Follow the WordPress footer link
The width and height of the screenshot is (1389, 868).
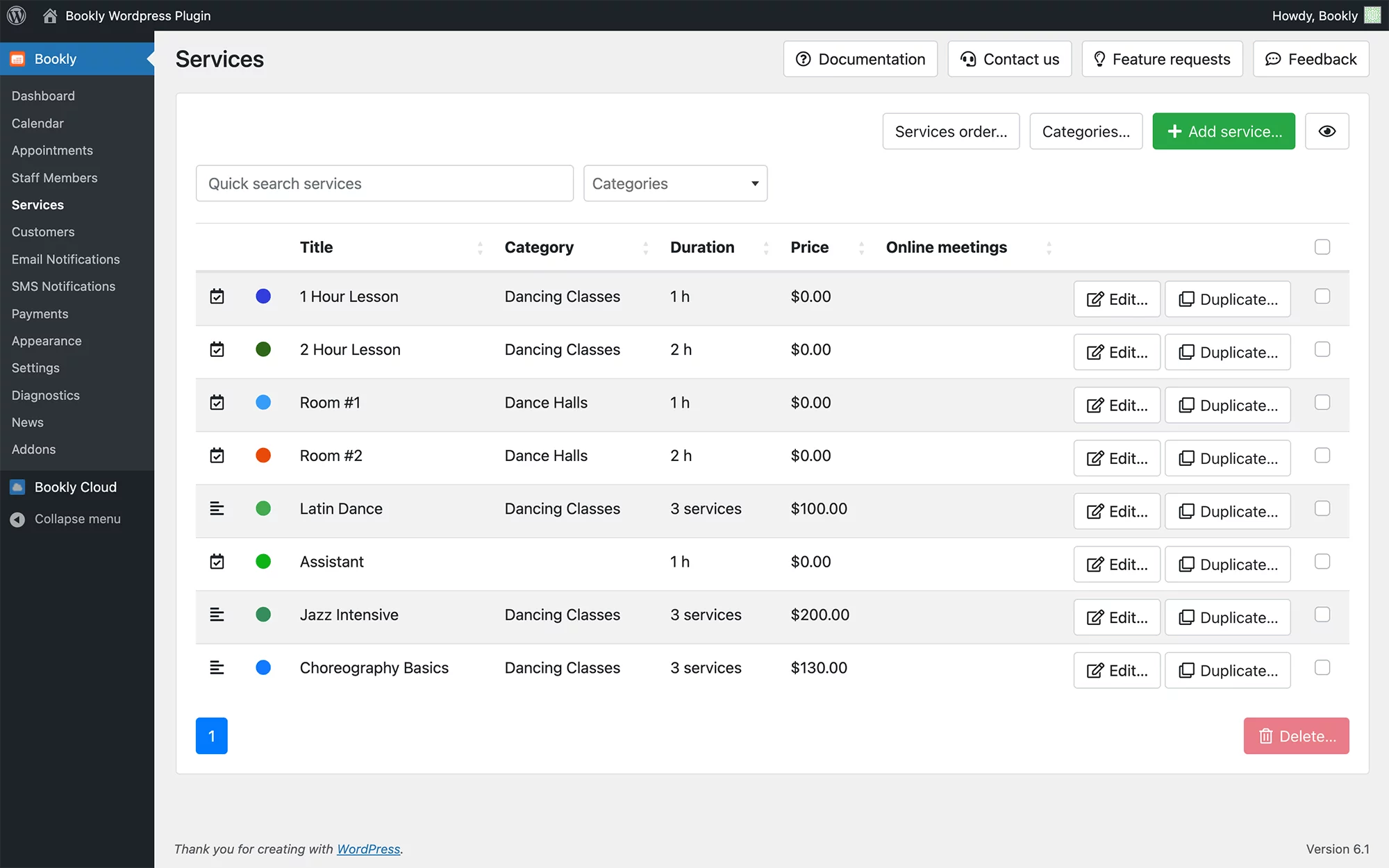[369, 849]
